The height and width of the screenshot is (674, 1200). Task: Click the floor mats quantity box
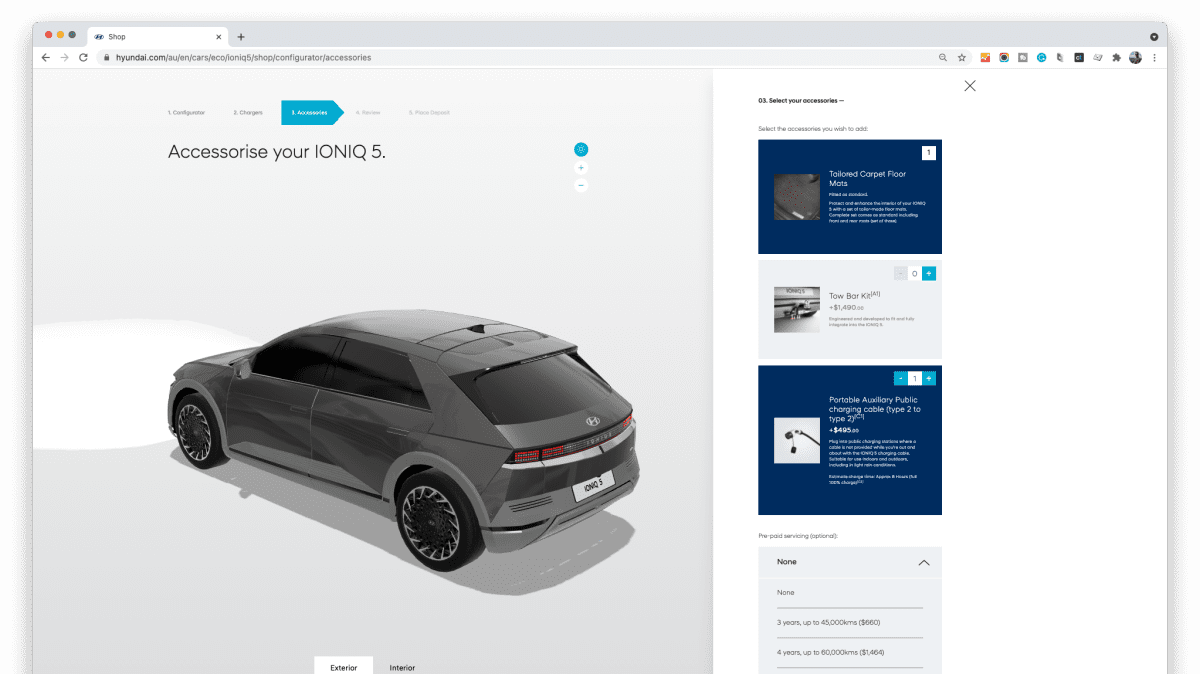(x=929, y=153)
